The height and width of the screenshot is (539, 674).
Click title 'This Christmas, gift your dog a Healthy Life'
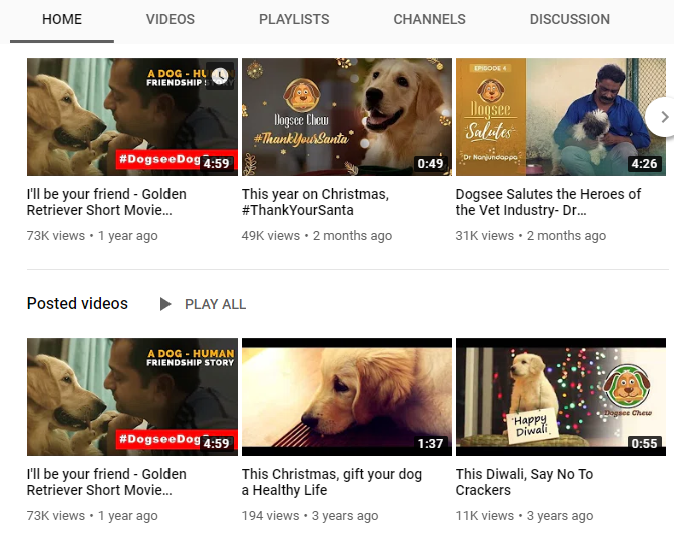(x=332, y=482)
